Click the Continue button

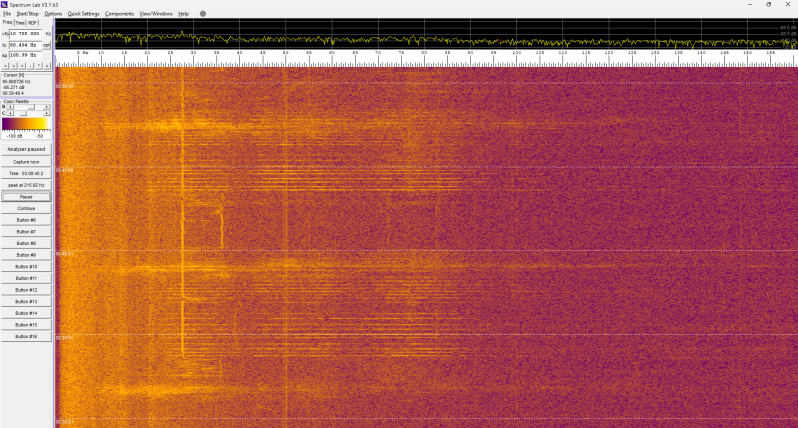point(26,208)
